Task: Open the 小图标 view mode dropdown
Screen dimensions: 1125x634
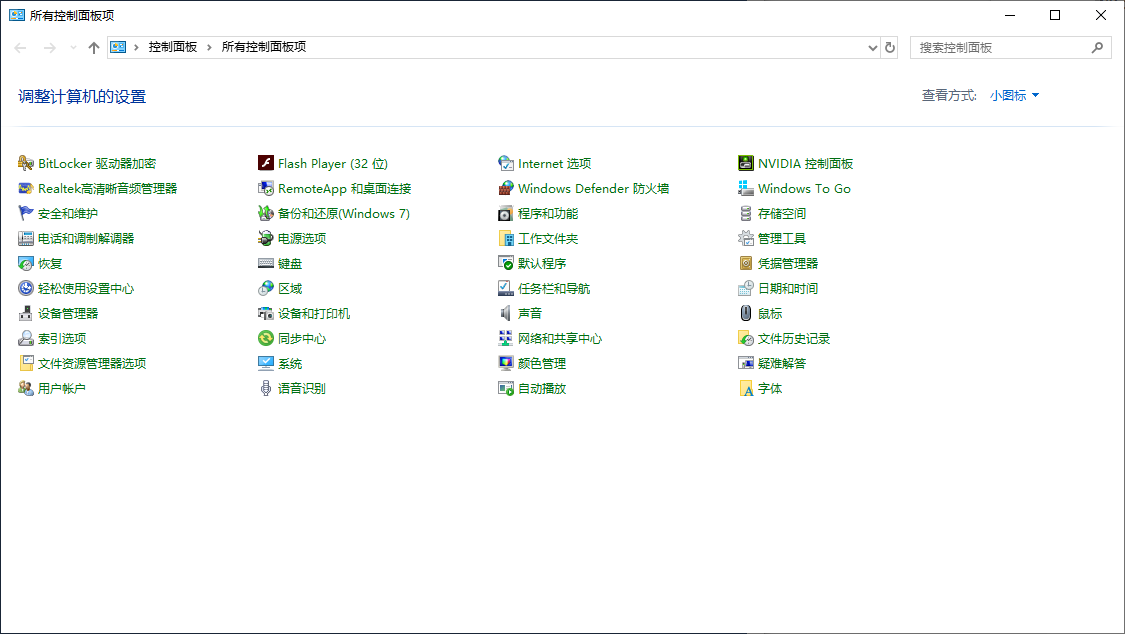Action: (x=1015, y=95)
